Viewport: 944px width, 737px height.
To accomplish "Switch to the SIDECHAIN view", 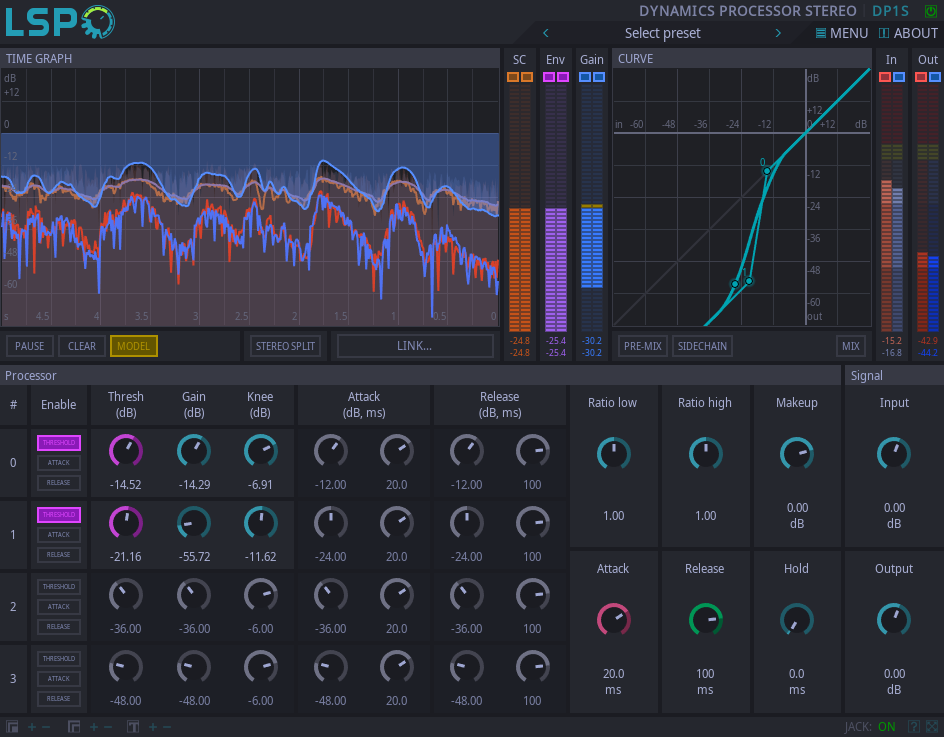I will [702, 345].
